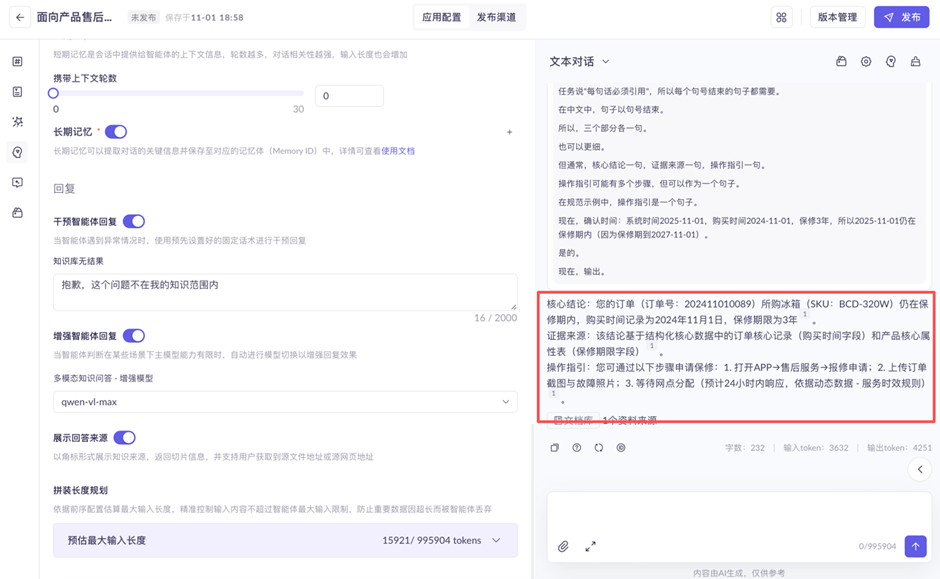
Task: Click the four-squares apps icon beside 版本管理
Action: coord(781,17)
